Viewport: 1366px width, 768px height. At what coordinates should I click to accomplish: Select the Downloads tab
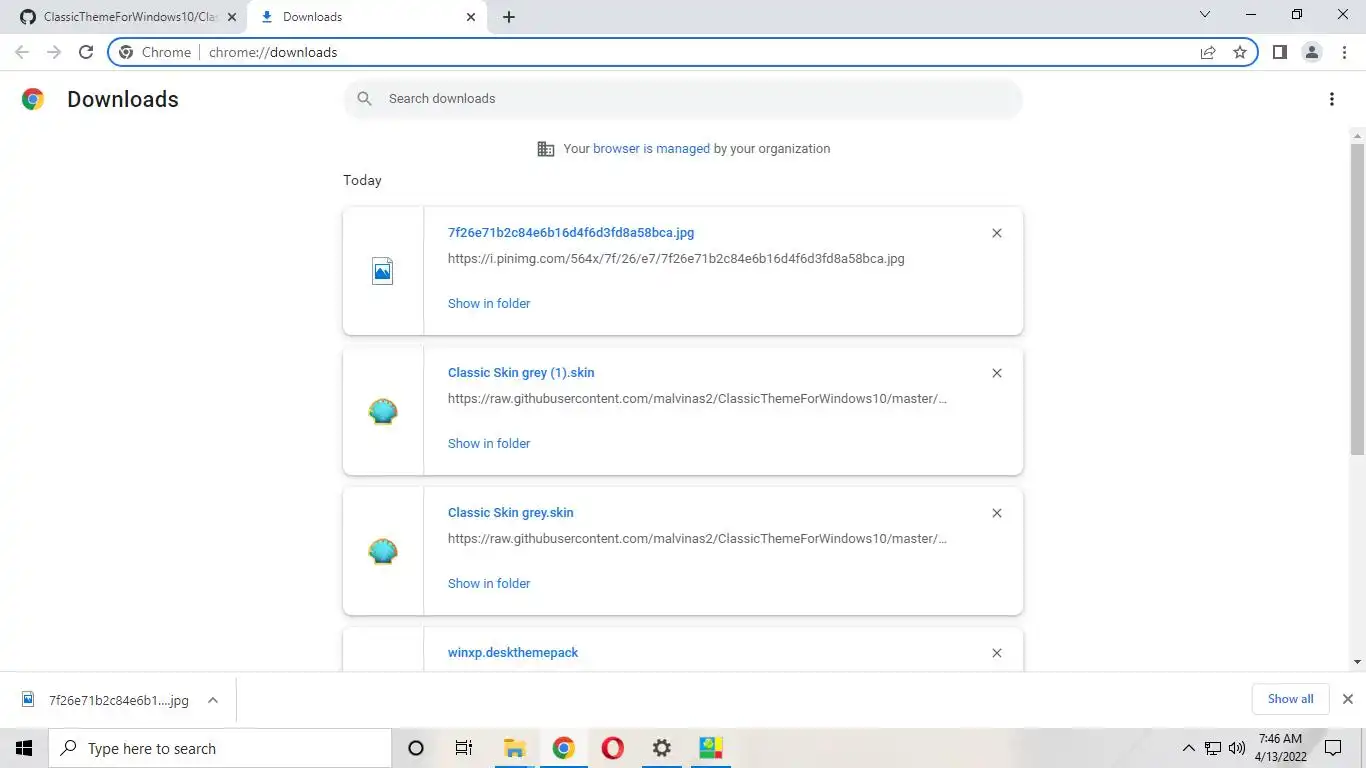[367, 17]
